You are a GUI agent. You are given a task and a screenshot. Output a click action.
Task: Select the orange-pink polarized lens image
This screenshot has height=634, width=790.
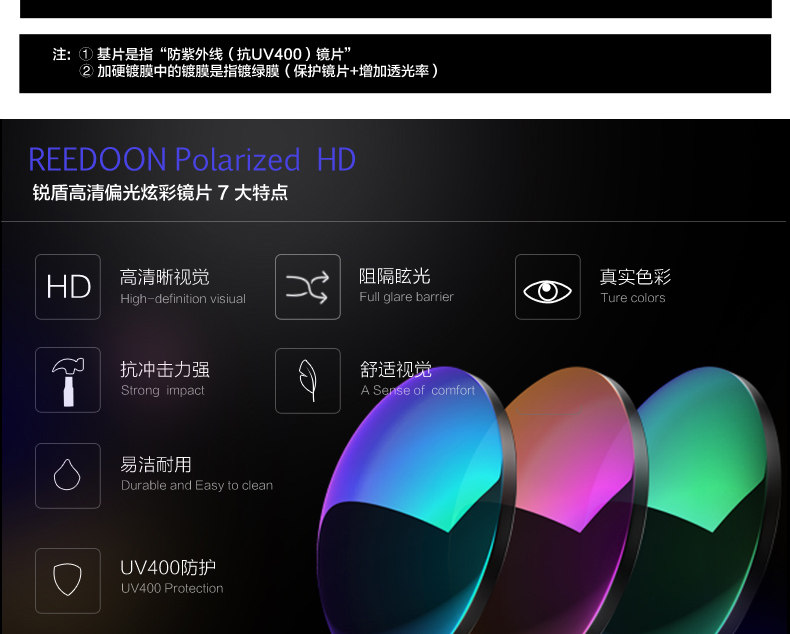579,499
